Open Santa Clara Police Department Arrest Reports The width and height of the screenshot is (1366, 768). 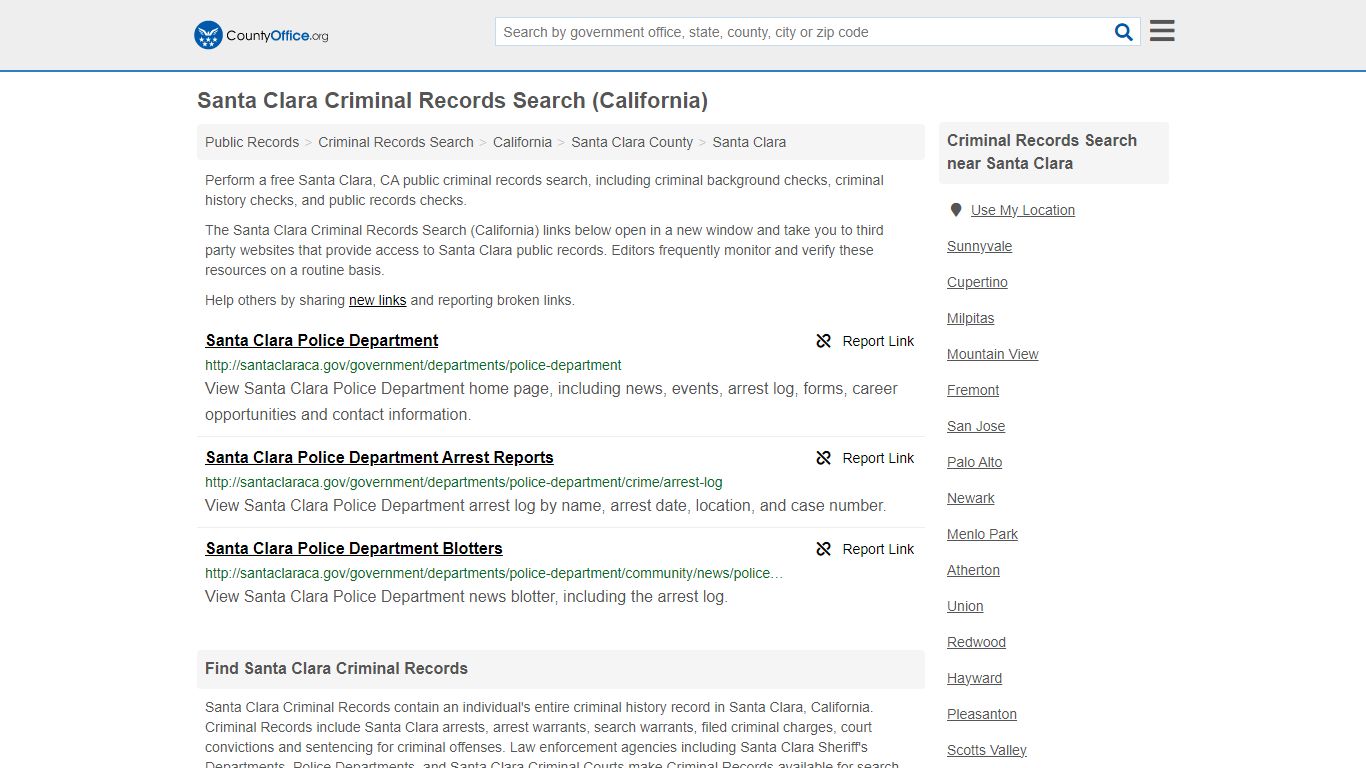coord(379,458)
